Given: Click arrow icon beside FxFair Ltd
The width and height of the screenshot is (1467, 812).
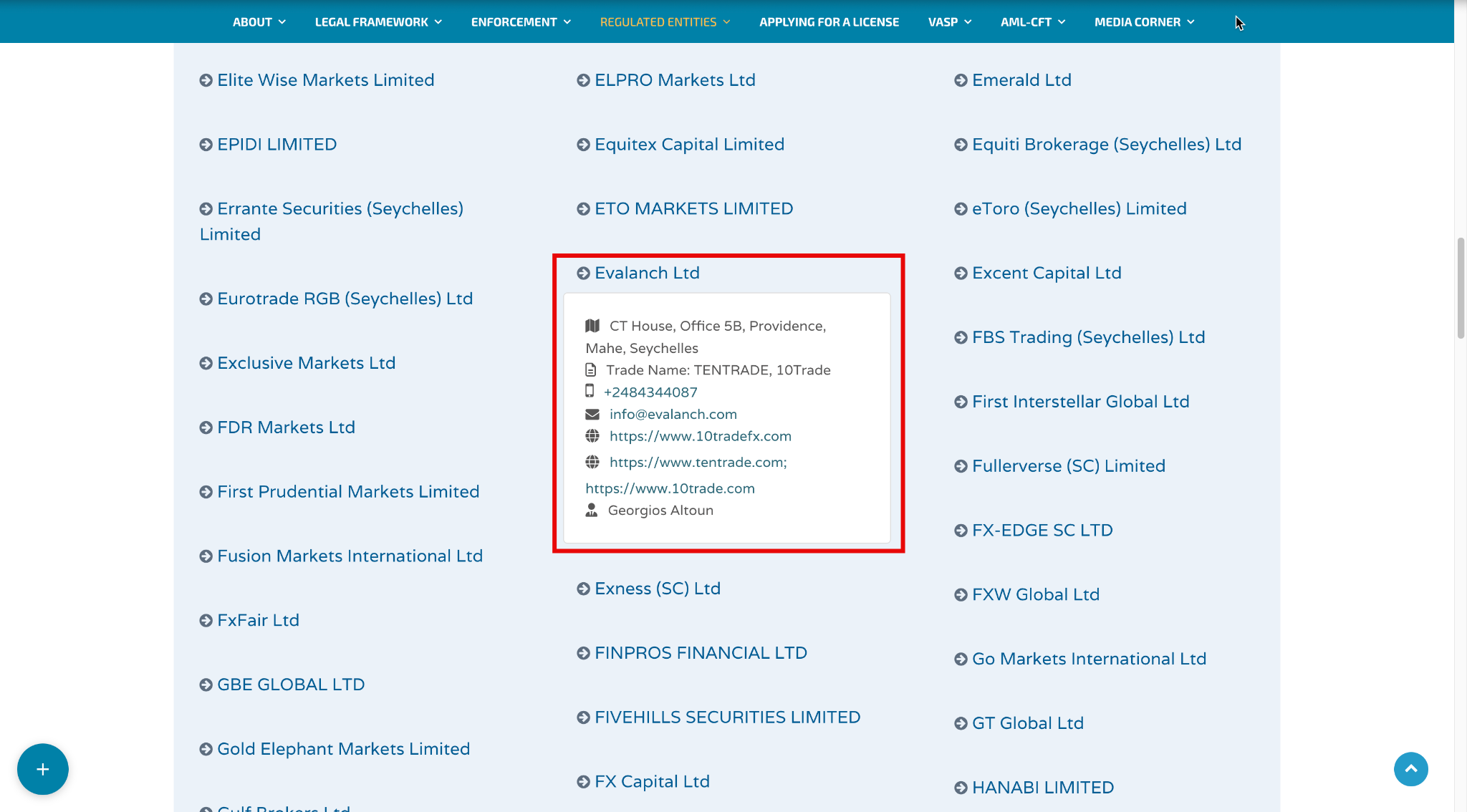Looking at the screenshot, I should click(x=206, y=621).
